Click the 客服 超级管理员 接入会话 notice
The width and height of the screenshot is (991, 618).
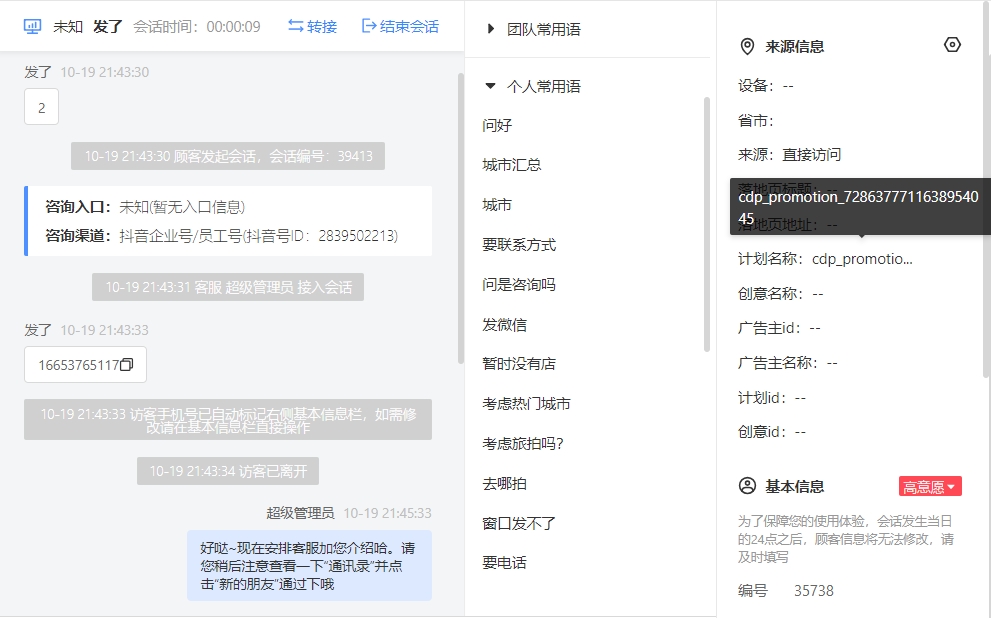[x=228, y=287]
